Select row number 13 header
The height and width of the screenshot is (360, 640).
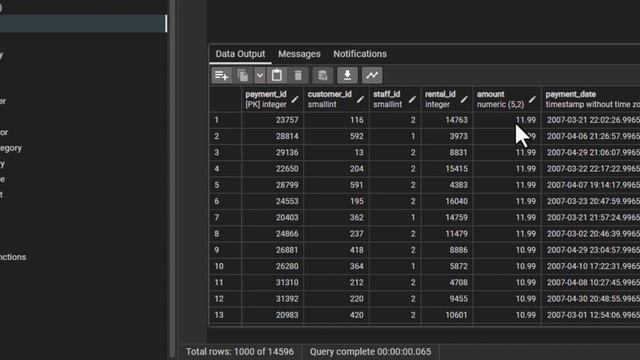pos(225,315)
